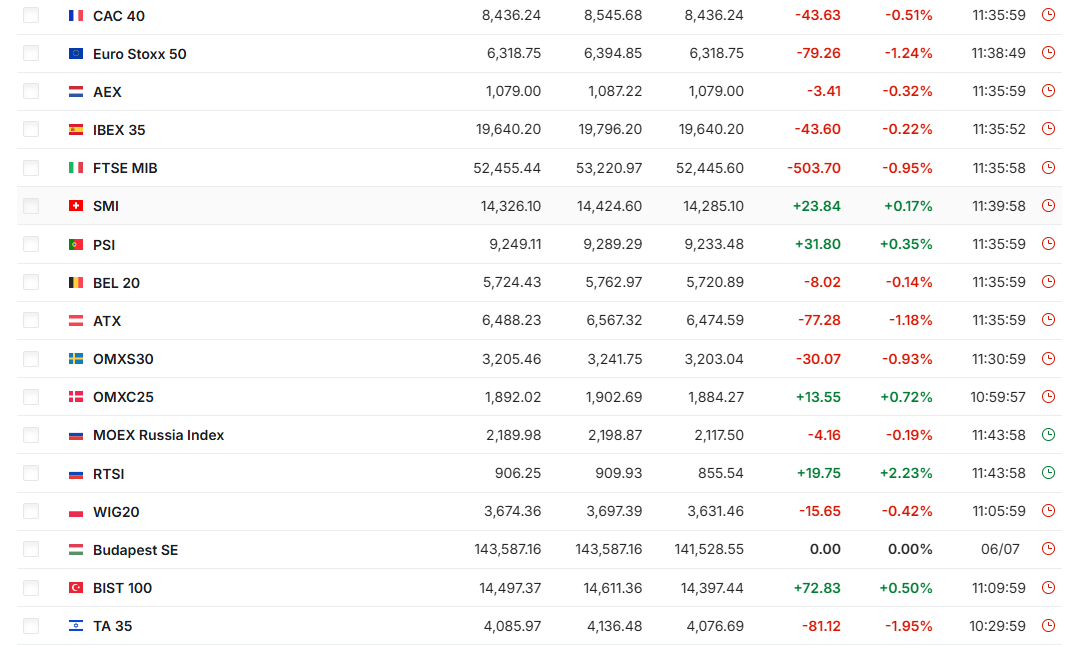Open the ATX index details
This screenshot has height=645, width=1084.
pos(107,321)
